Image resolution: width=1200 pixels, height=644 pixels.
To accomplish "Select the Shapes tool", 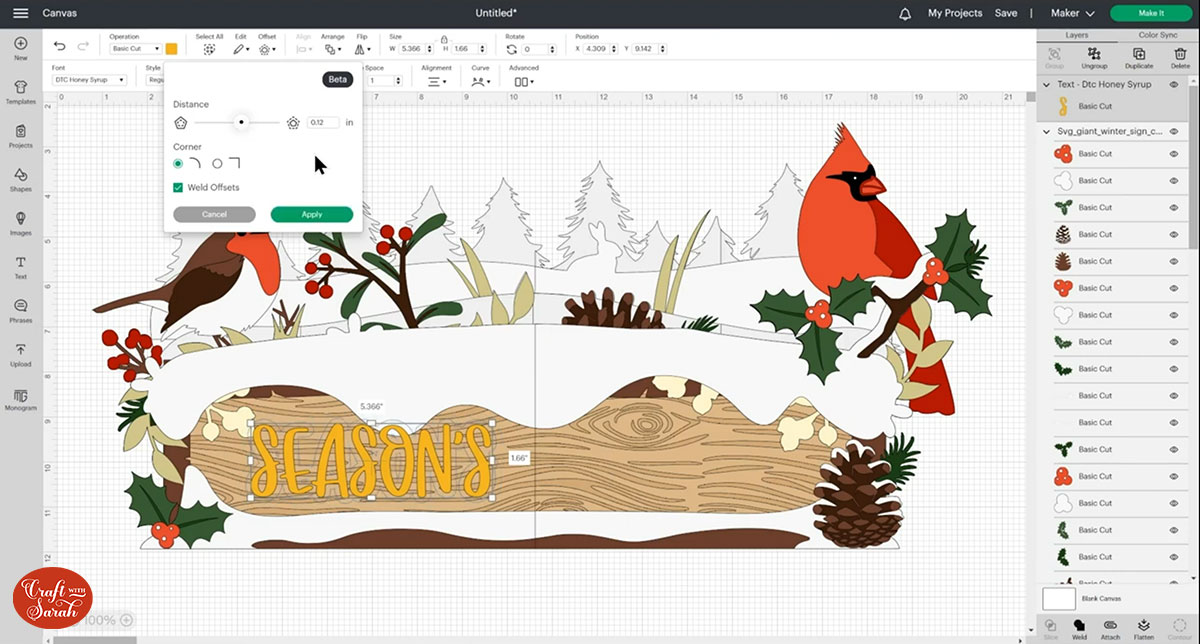I will (20, 178).
